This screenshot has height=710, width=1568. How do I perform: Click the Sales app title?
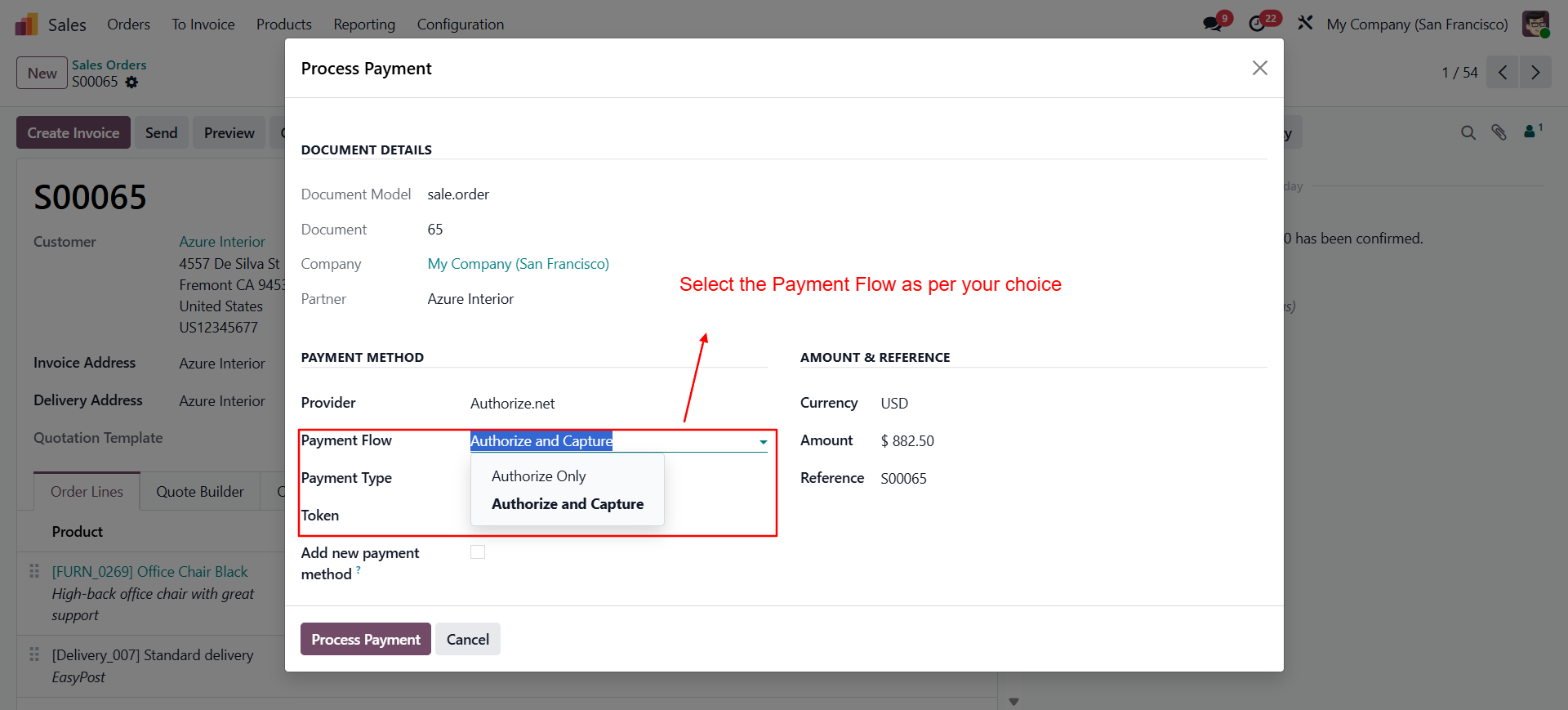tap(67, 25)
